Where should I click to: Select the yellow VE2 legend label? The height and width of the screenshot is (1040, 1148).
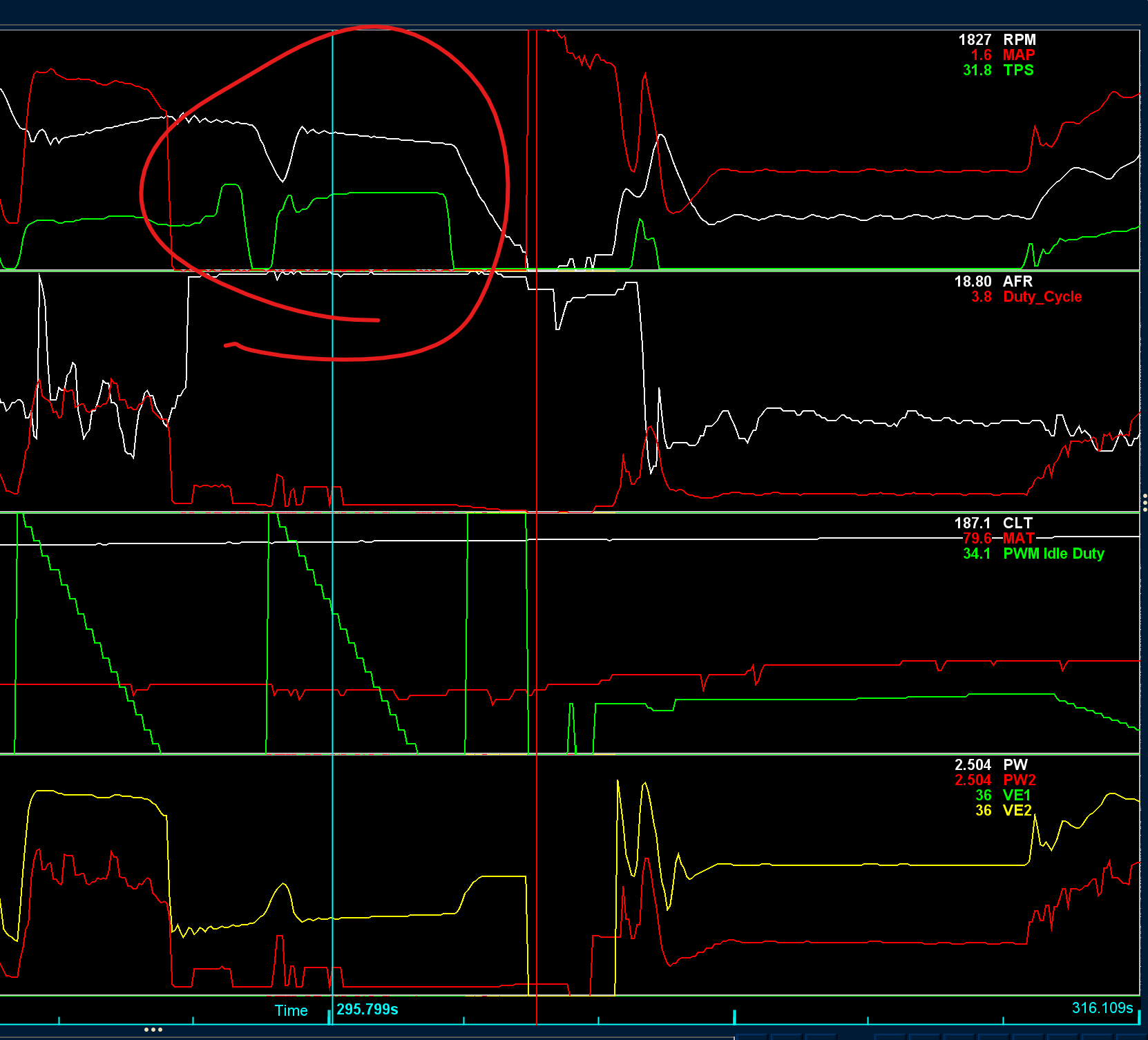point(1017,811)
